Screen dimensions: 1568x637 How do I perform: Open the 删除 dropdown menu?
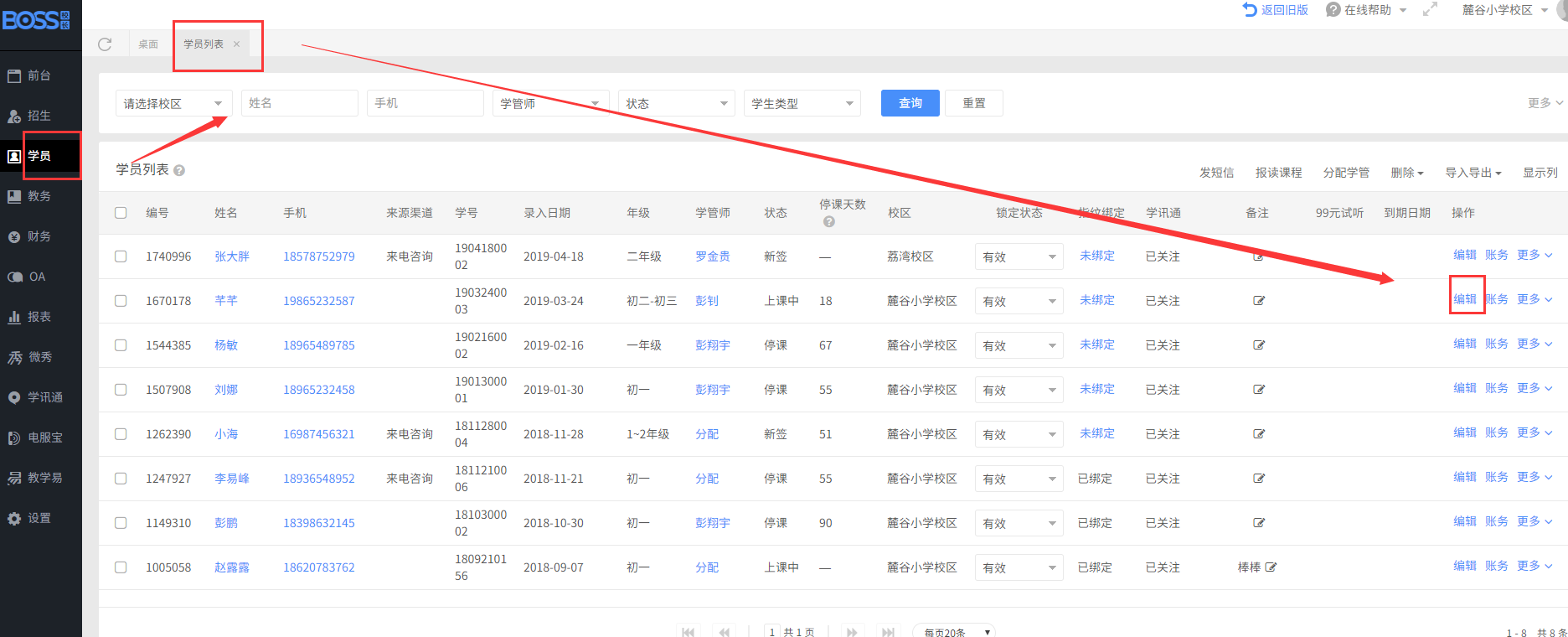point(1407,173)
